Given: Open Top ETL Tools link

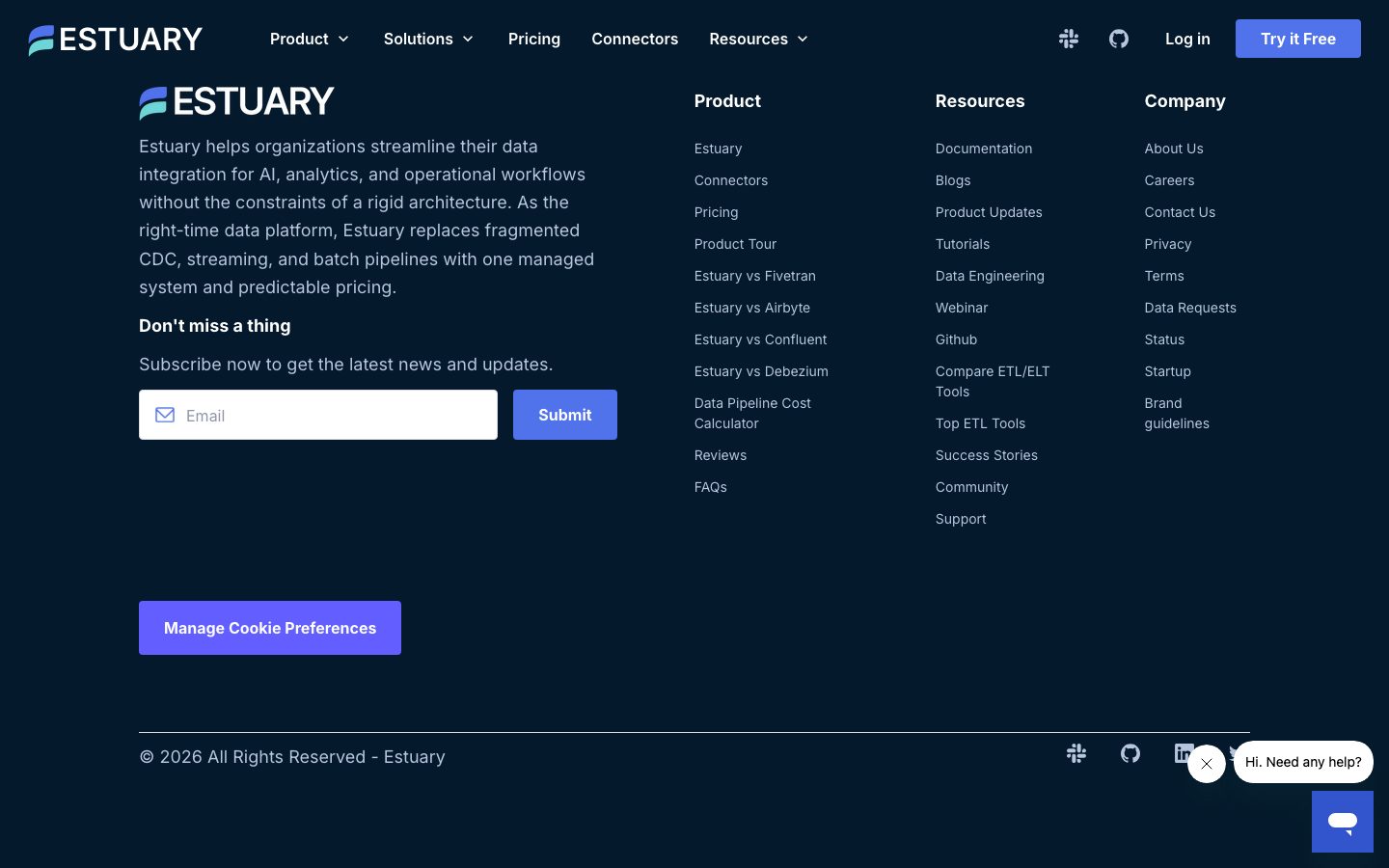Looking at the screenshot, I should tap(981, 423).
